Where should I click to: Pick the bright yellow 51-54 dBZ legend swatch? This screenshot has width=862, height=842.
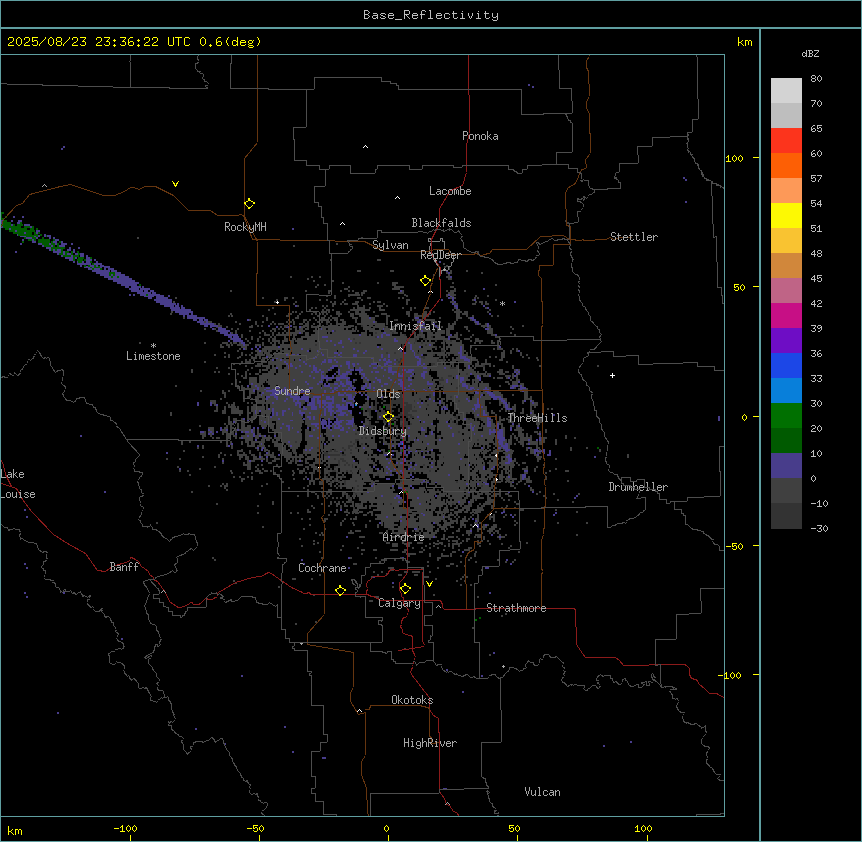click(x=786, y=215)
